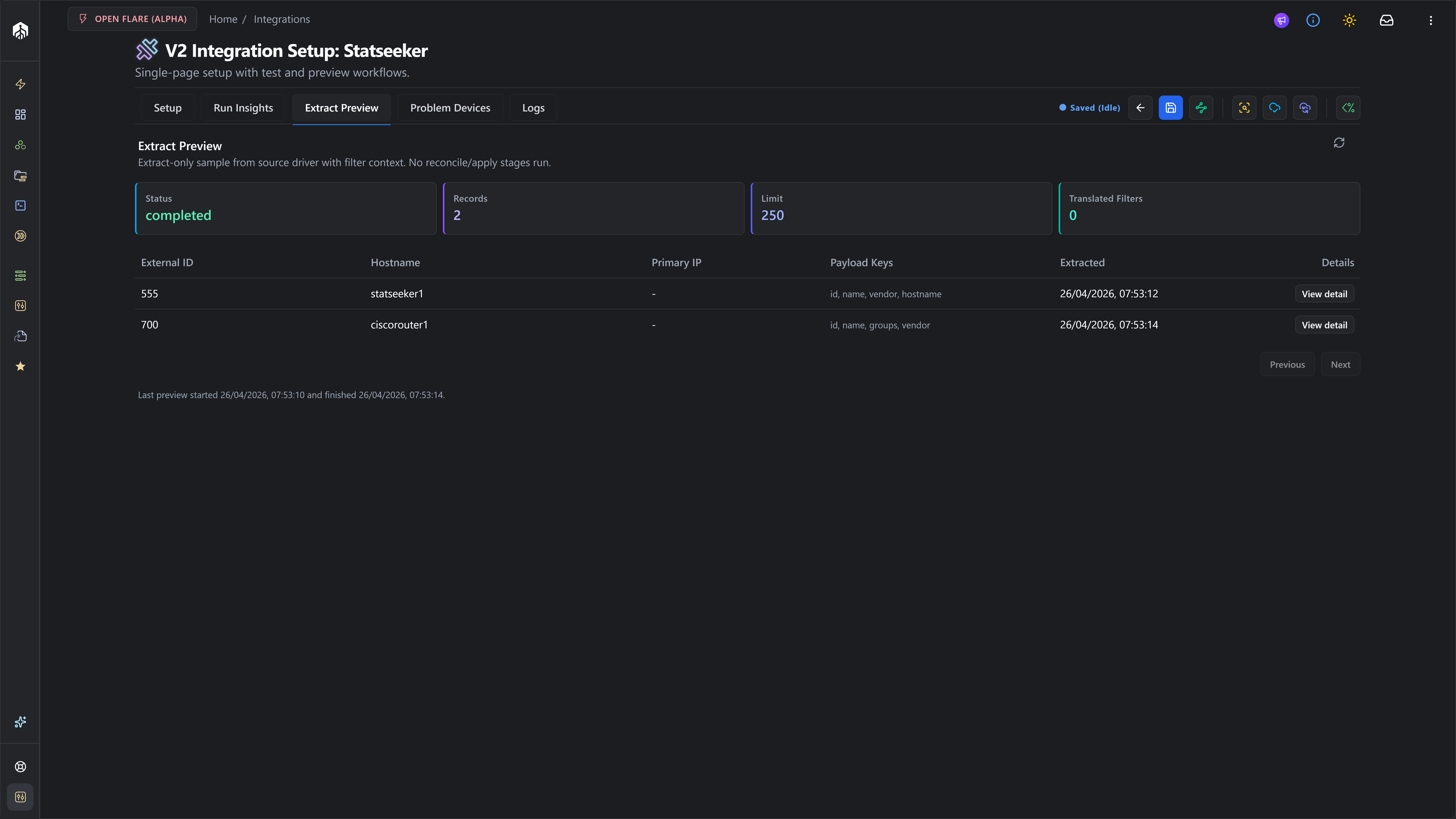This screenshot has height=819, width=1456.
Task: Open the Run Insights tab
Action: pyautogui.click(x=243, y=107)
